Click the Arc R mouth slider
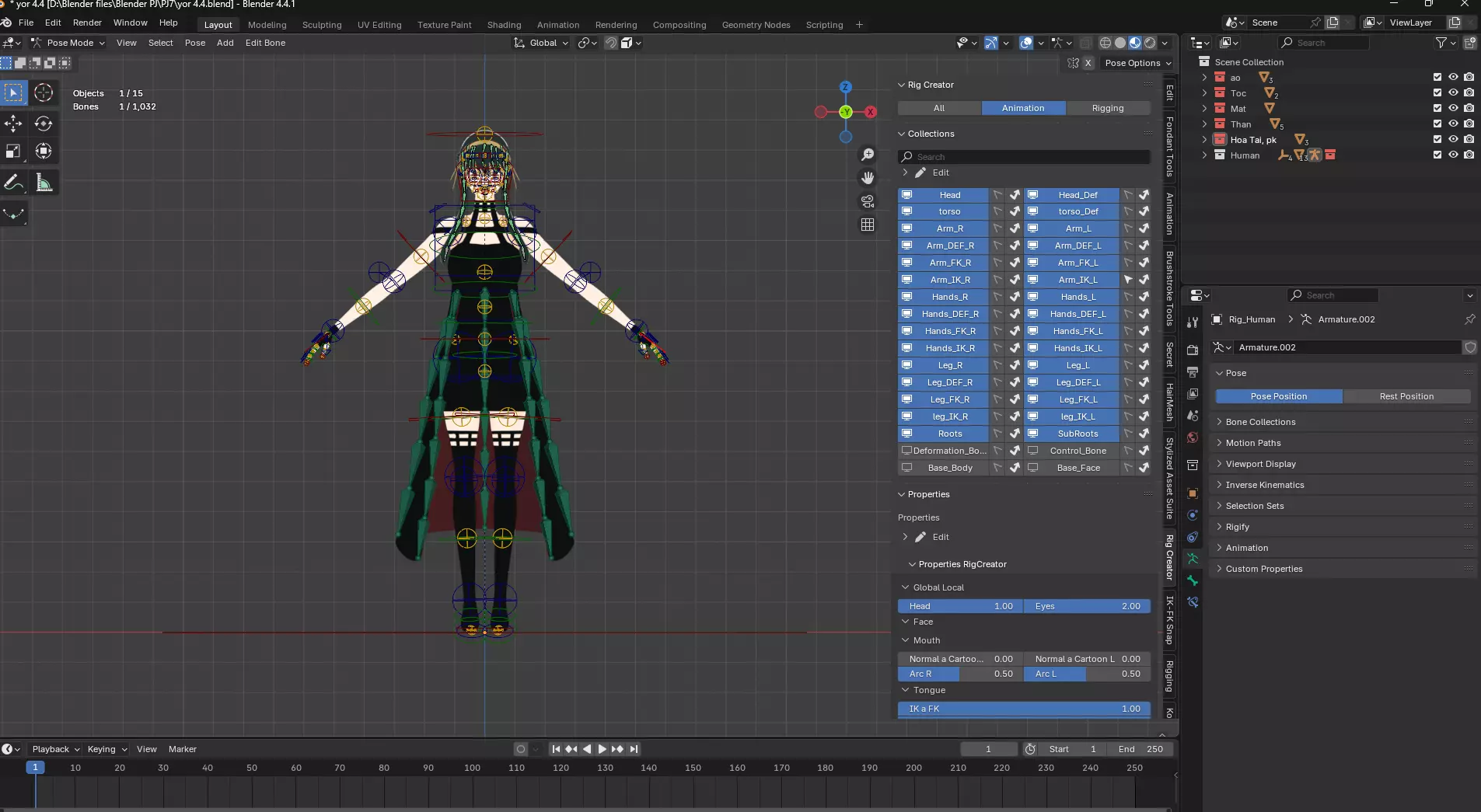Screen dimensions: 1481x812 point(960,674)
